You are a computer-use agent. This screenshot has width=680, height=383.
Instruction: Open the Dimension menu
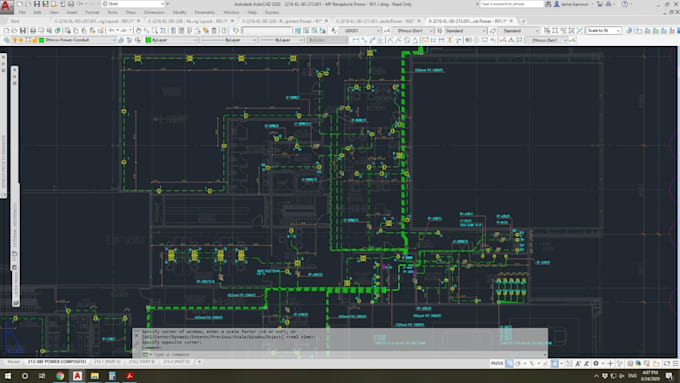154,13
